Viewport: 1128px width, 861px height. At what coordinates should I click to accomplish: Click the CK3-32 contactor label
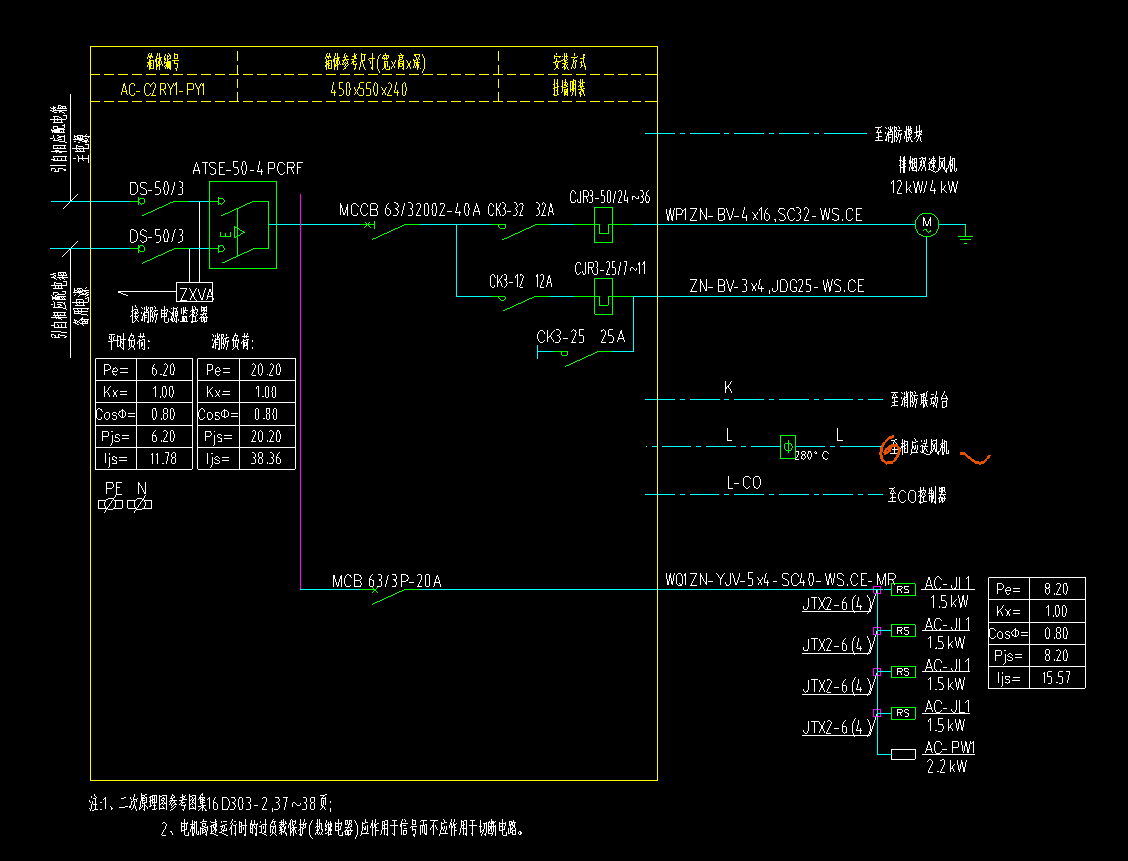[x=506, y=210]
